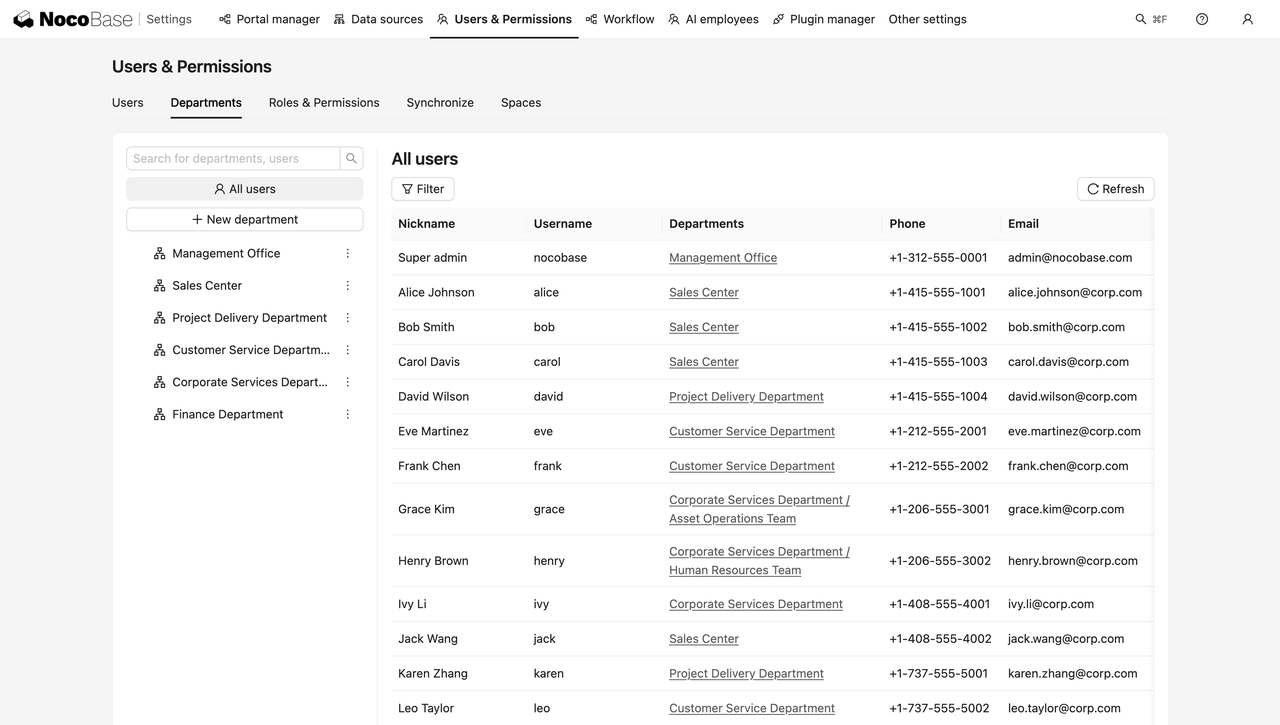Click the Management Office org-chart icon
This screenshot has height=725, width=1280.
[159, 253]
